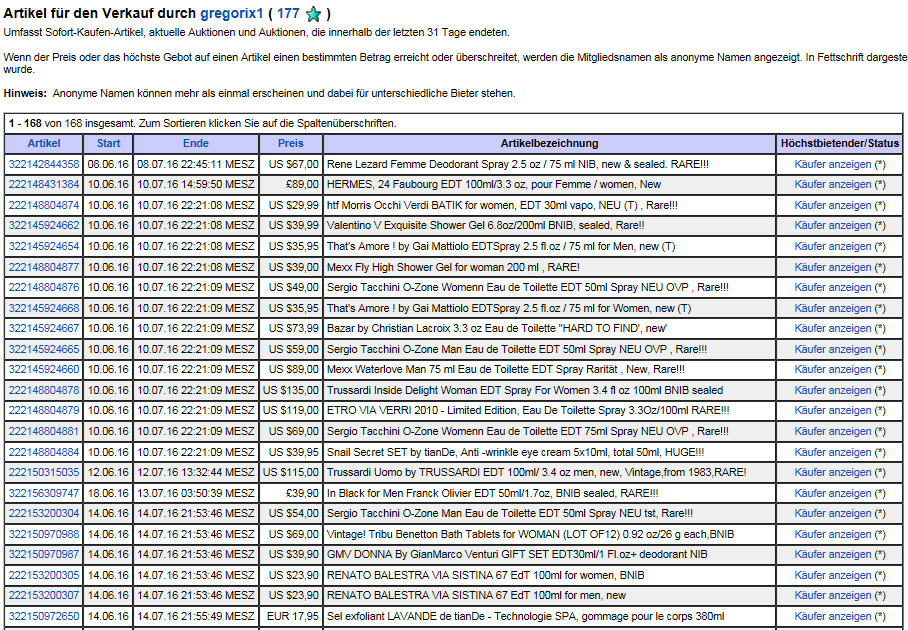The height and width of the screenshot is (630, 908).
Task: Show buyer for US $59,00 Sergio Tacchini Man
Action: tap(833, 350)
